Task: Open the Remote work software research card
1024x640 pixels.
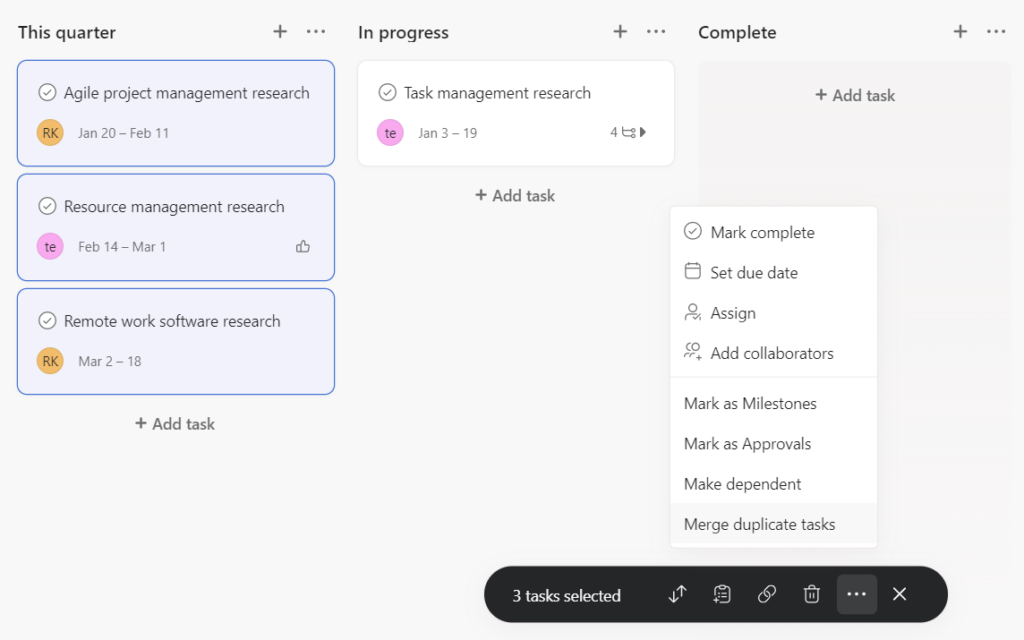Action: click(x=172, y=322)
